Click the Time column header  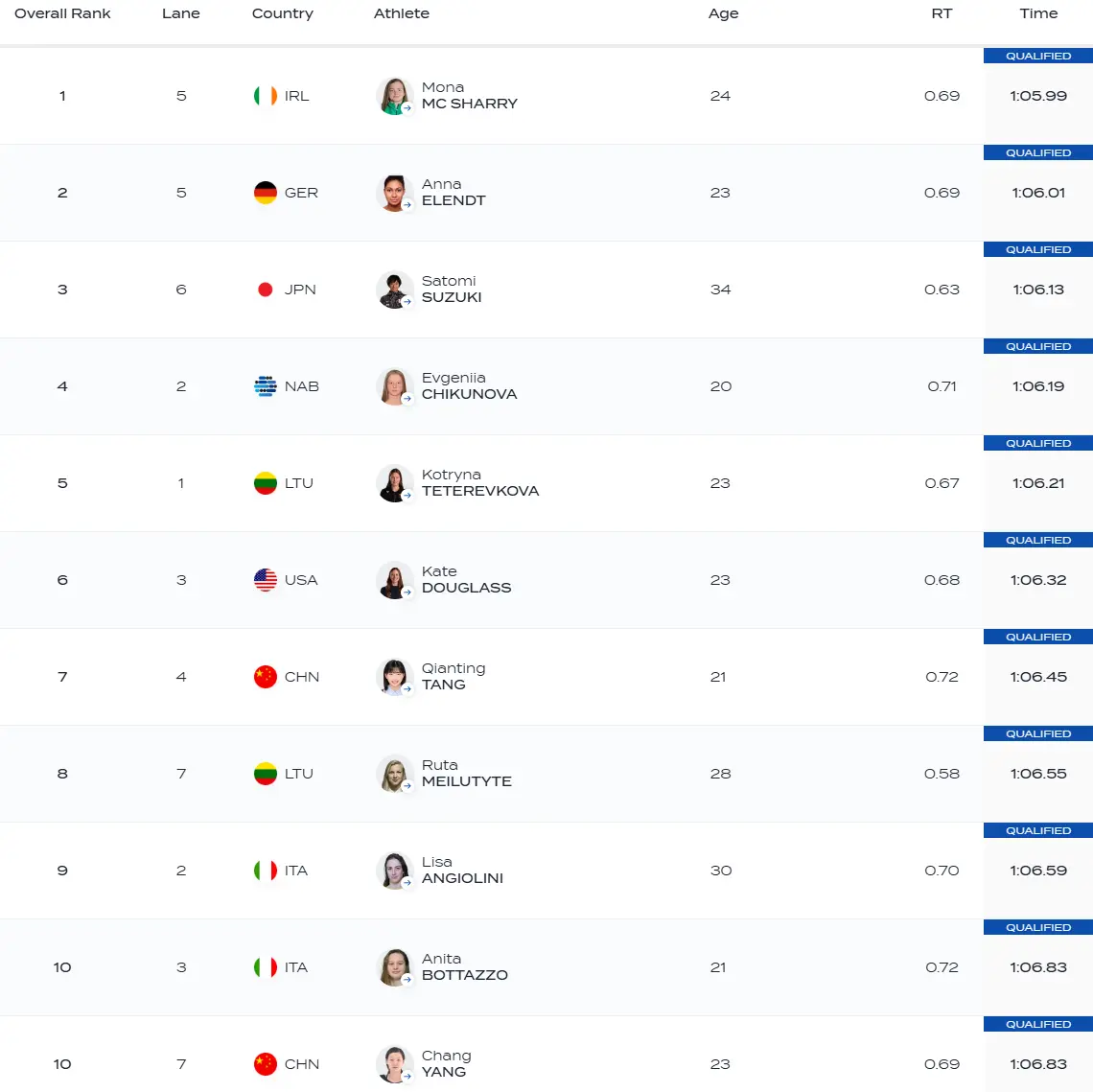tap(1038, 13)
